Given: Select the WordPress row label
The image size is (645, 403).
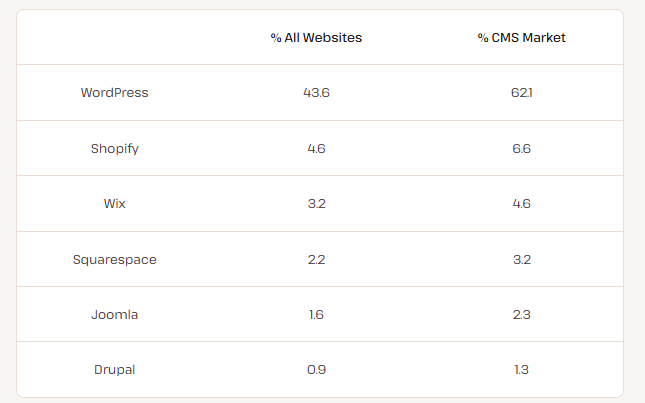Looking at the screenshot, I should tap(114, 93).
